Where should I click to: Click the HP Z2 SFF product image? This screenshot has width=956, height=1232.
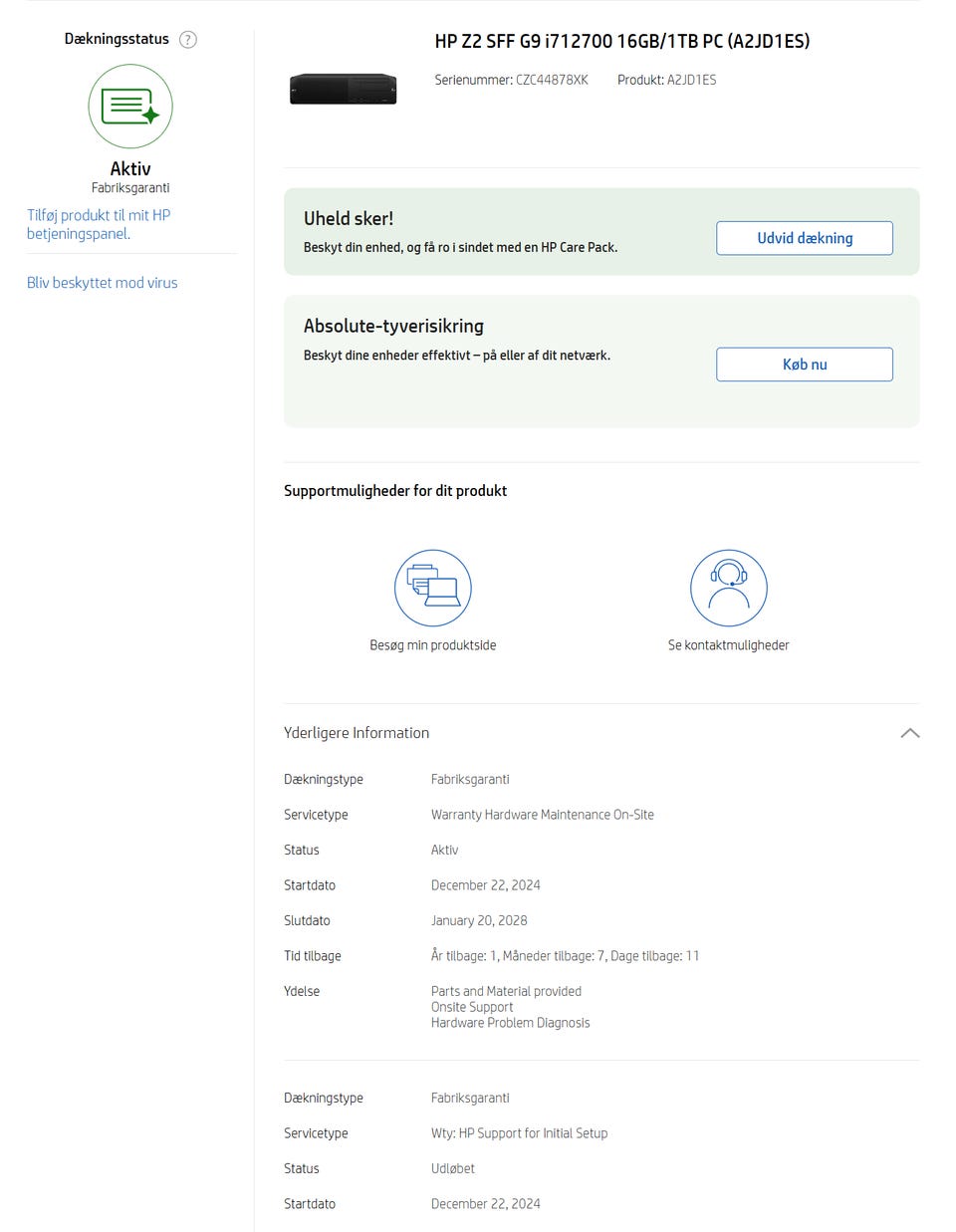click(x=344, y=89)
